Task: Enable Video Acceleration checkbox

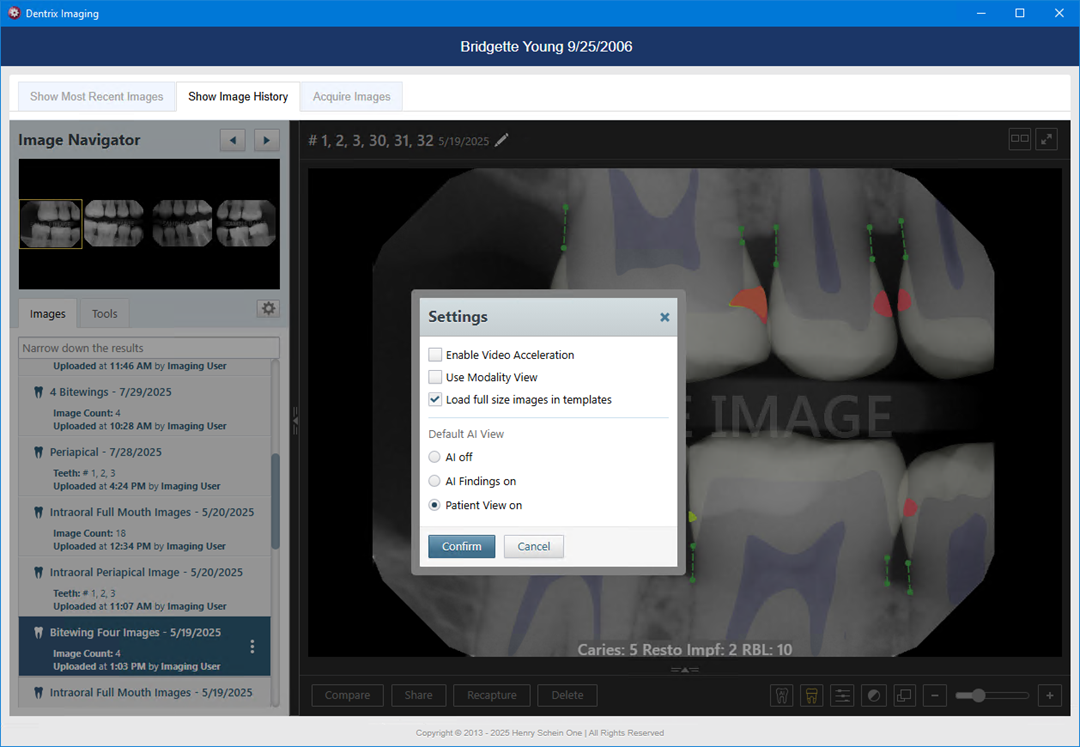Action: [x=435, y=355]
